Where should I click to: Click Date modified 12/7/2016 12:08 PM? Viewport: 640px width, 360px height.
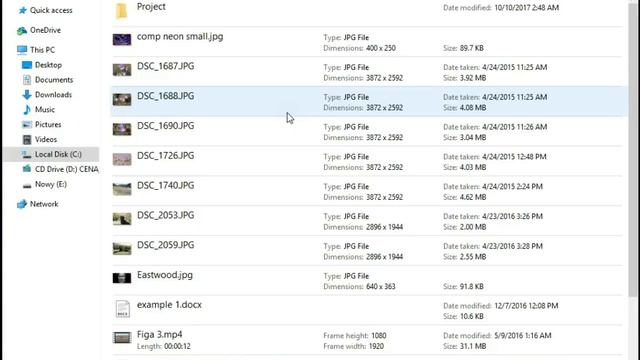point(500,306)
